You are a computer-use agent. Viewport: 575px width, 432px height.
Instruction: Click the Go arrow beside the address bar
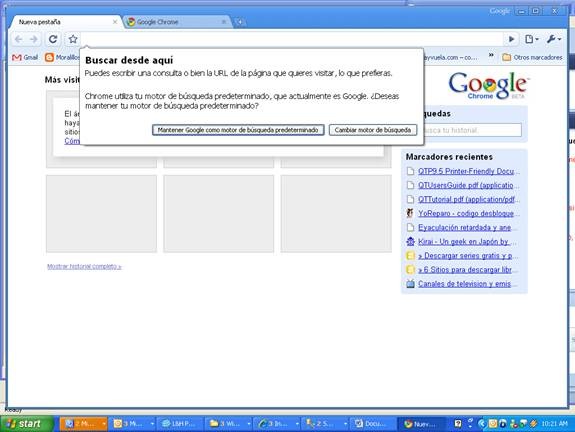(512, 39)
